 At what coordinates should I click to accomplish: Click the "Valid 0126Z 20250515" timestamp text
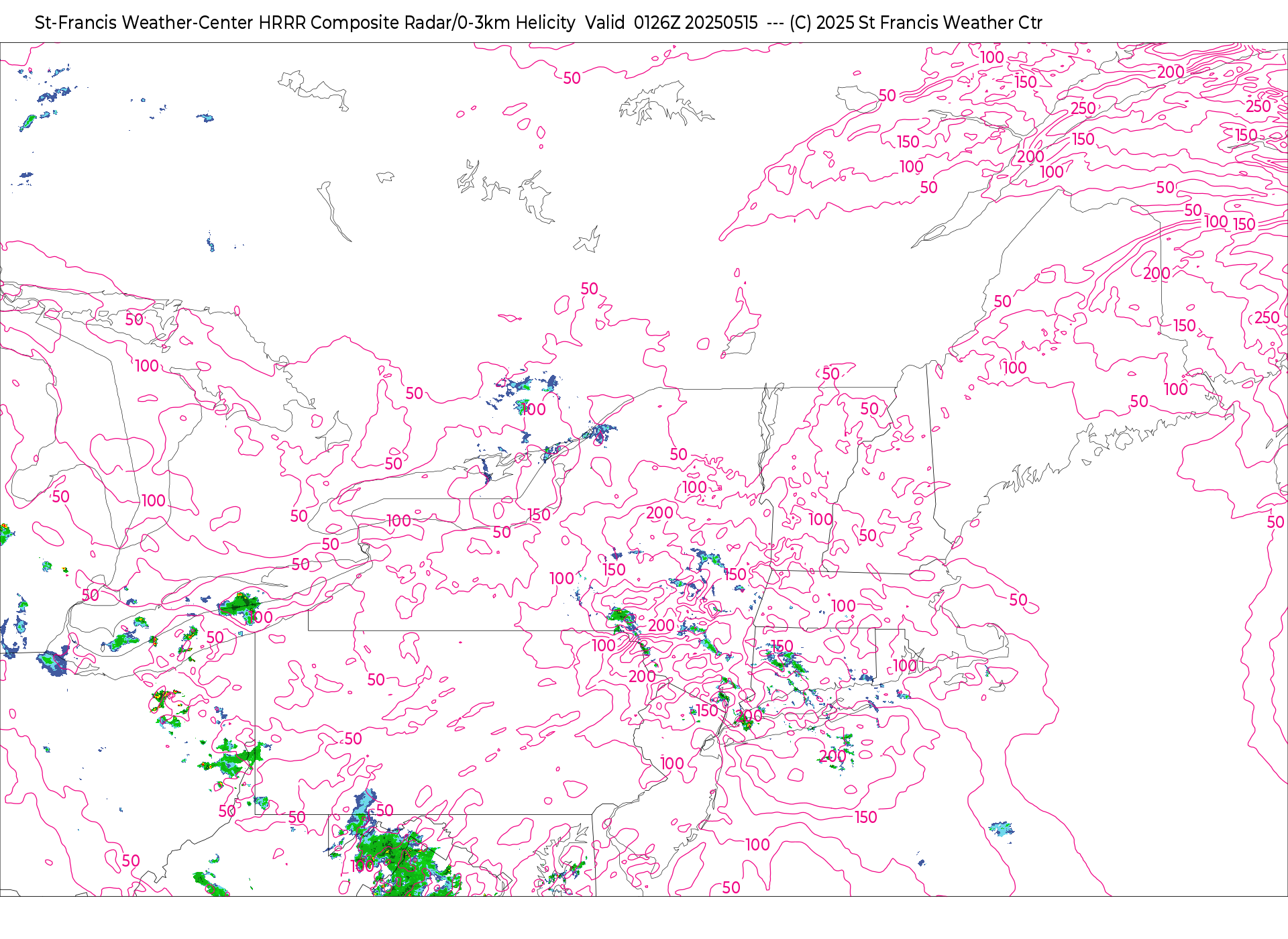(671, 23)
